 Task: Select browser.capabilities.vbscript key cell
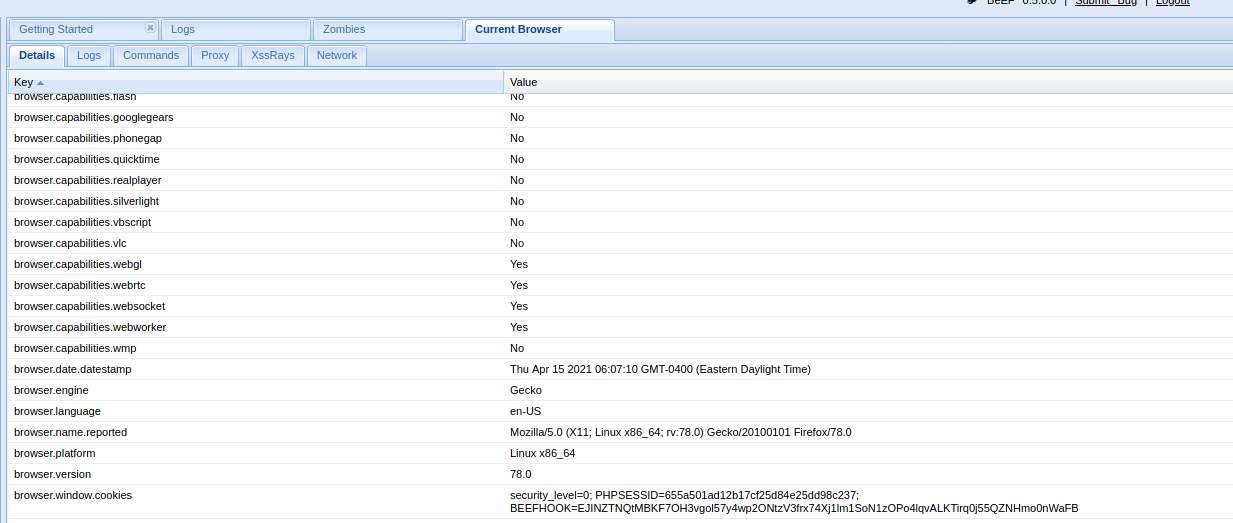(x=83, y=222)
